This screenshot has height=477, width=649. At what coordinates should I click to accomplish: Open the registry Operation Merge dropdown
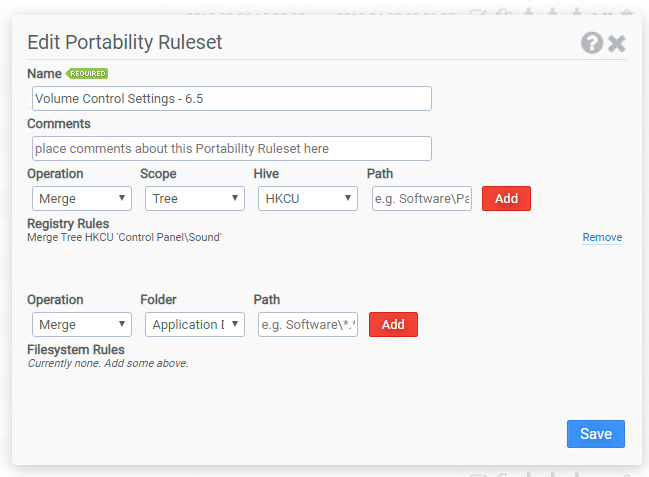pyautogui.click(x=82, y=199)
